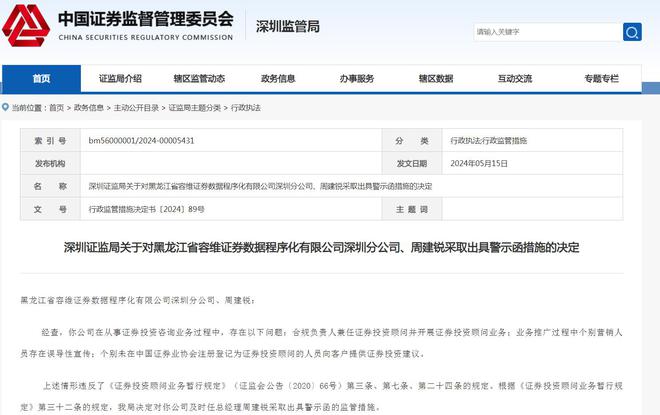
Task: Select index number bm56000001/2024-00005431
Action: 141,141
